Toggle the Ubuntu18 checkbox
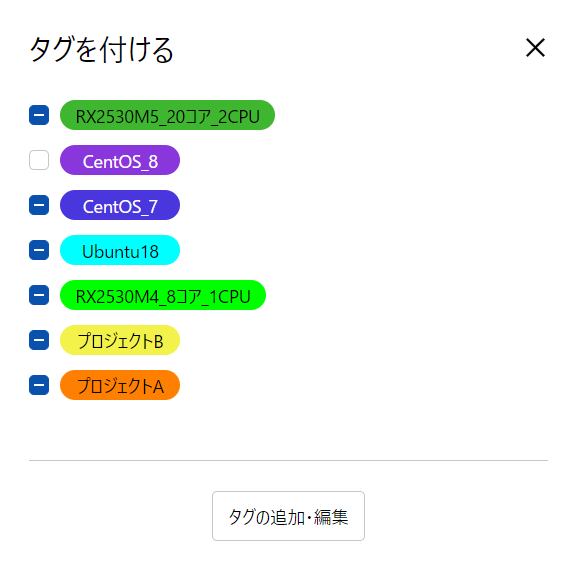Viewport: 575px width, 578px height. [x=39, y=250]
